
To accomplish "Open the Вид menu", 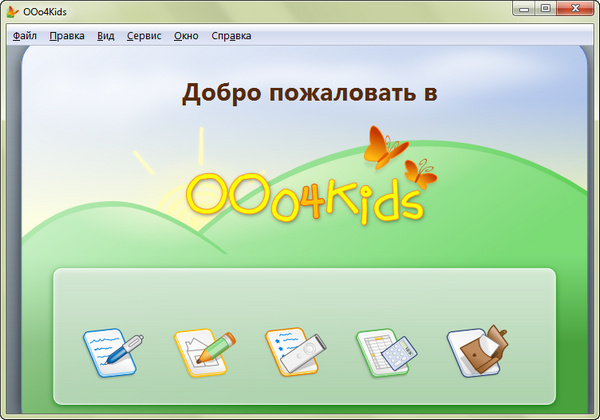I will click(106, 36).
